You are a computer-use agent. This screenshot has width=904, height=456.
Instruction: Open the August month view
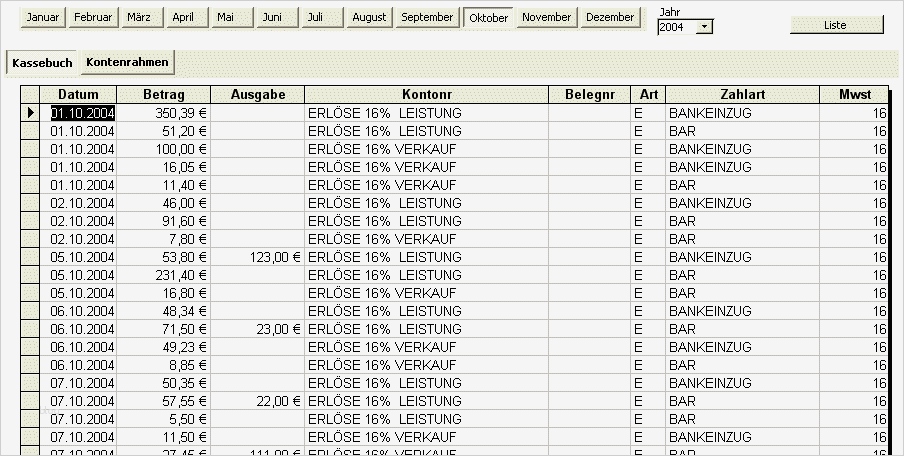coord(370,17)
